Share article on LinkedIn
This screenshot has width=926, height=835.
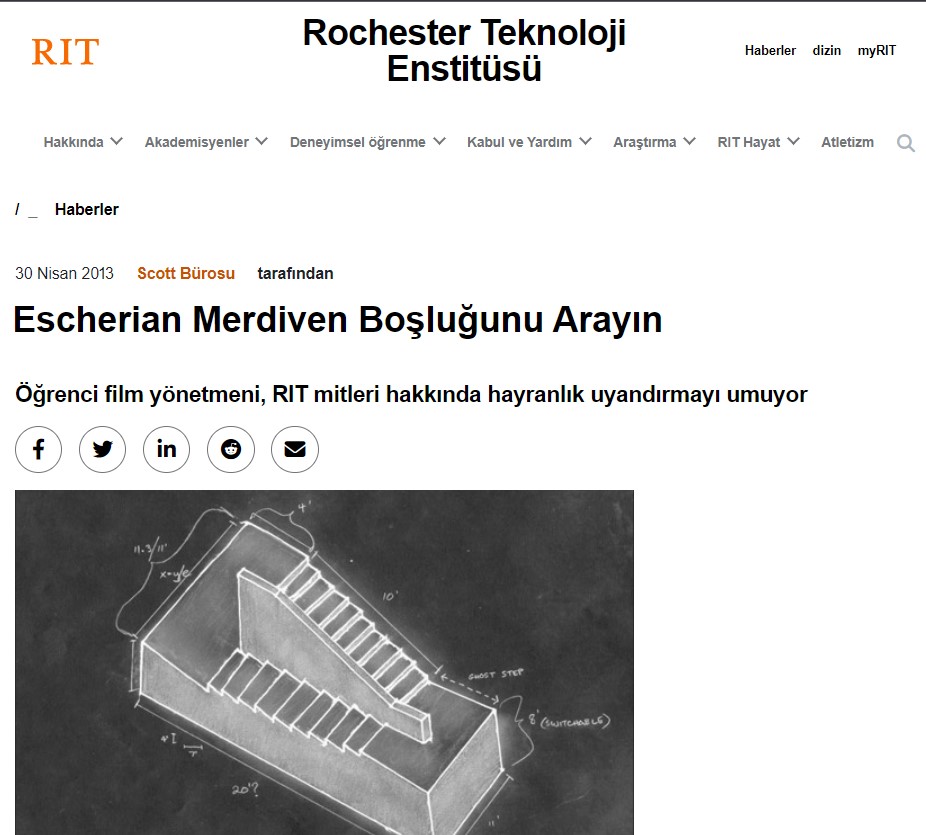click(x=167, y=450)
